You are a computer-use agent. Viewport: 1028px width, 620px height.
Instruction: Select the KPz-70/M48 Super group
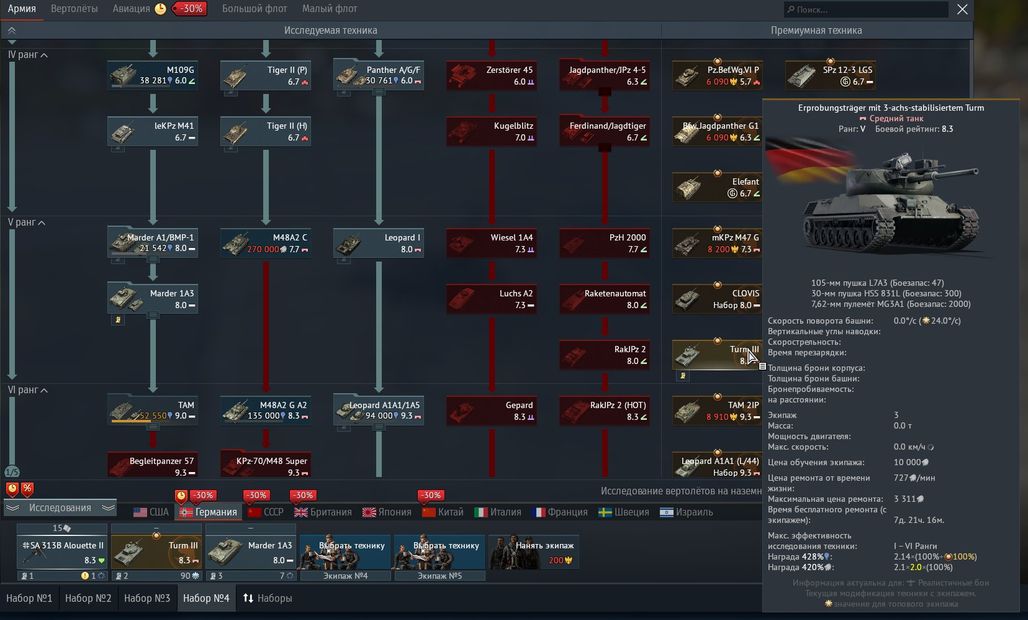click(266, 465)
